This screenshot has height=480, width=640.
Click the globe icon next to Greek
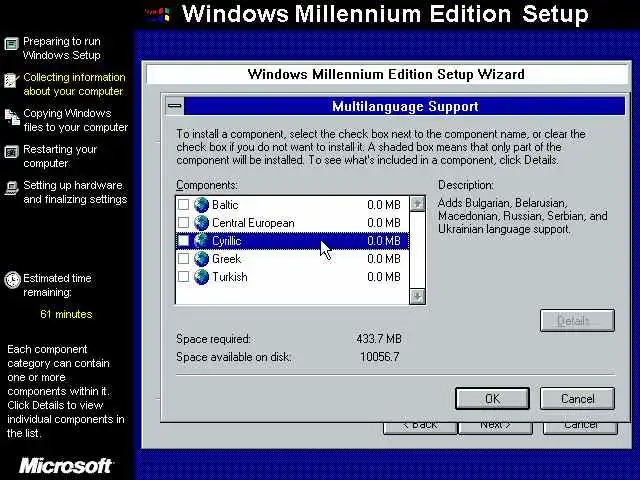tap(201, 258)
